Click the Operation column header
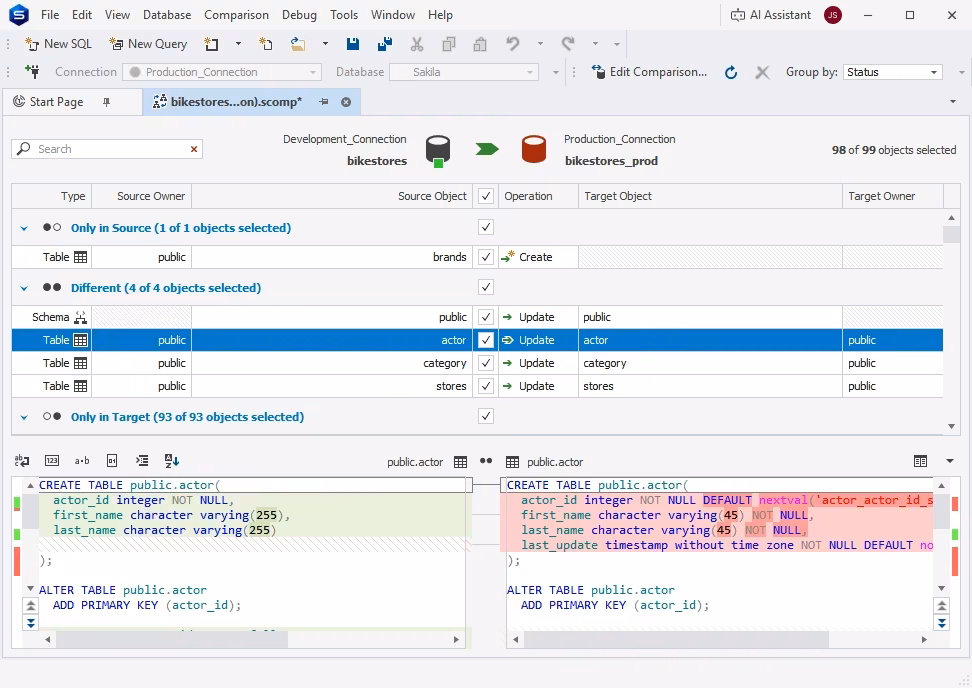 (538, 196)
